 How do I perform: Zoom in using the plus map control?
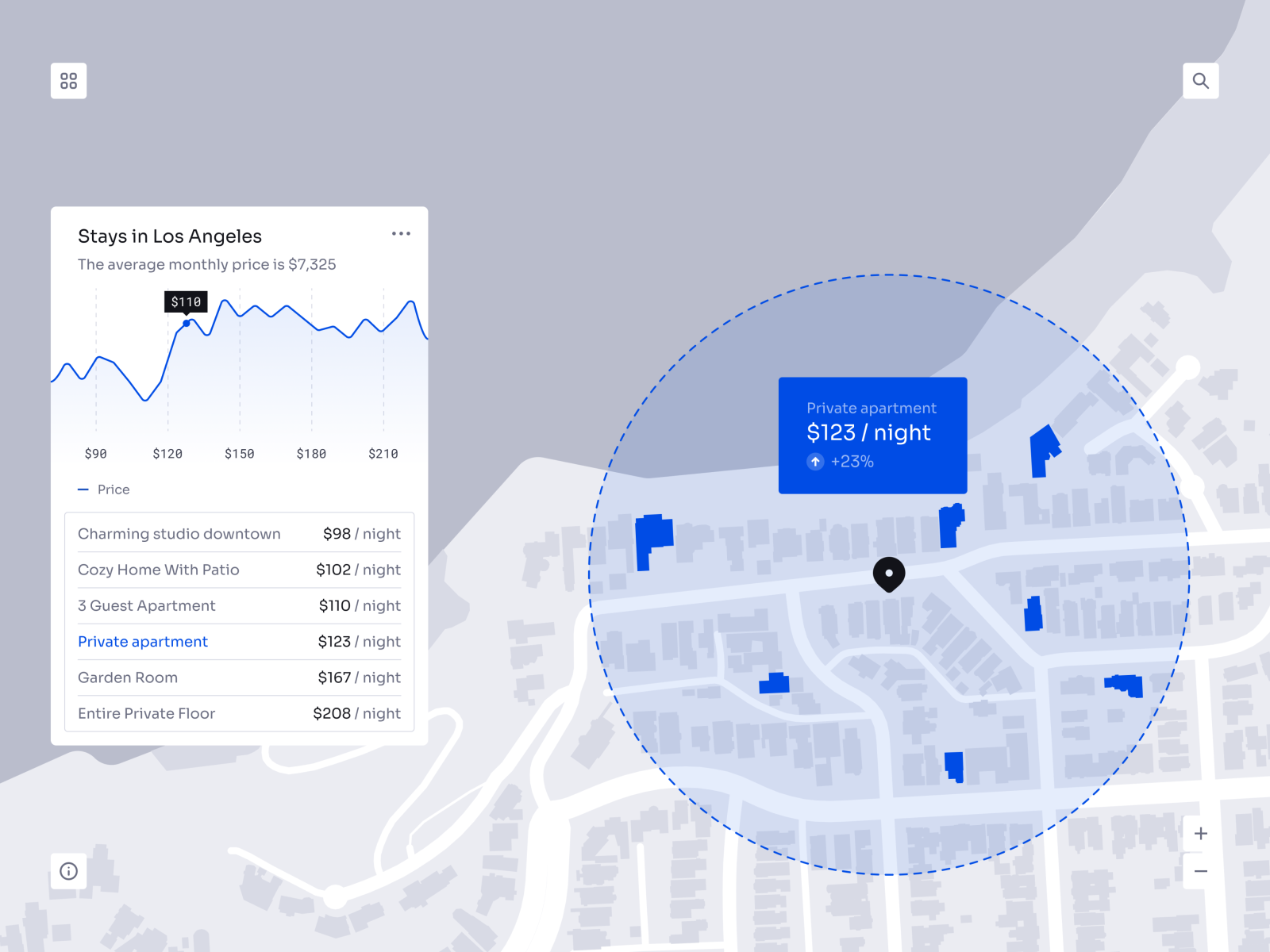1200,833
